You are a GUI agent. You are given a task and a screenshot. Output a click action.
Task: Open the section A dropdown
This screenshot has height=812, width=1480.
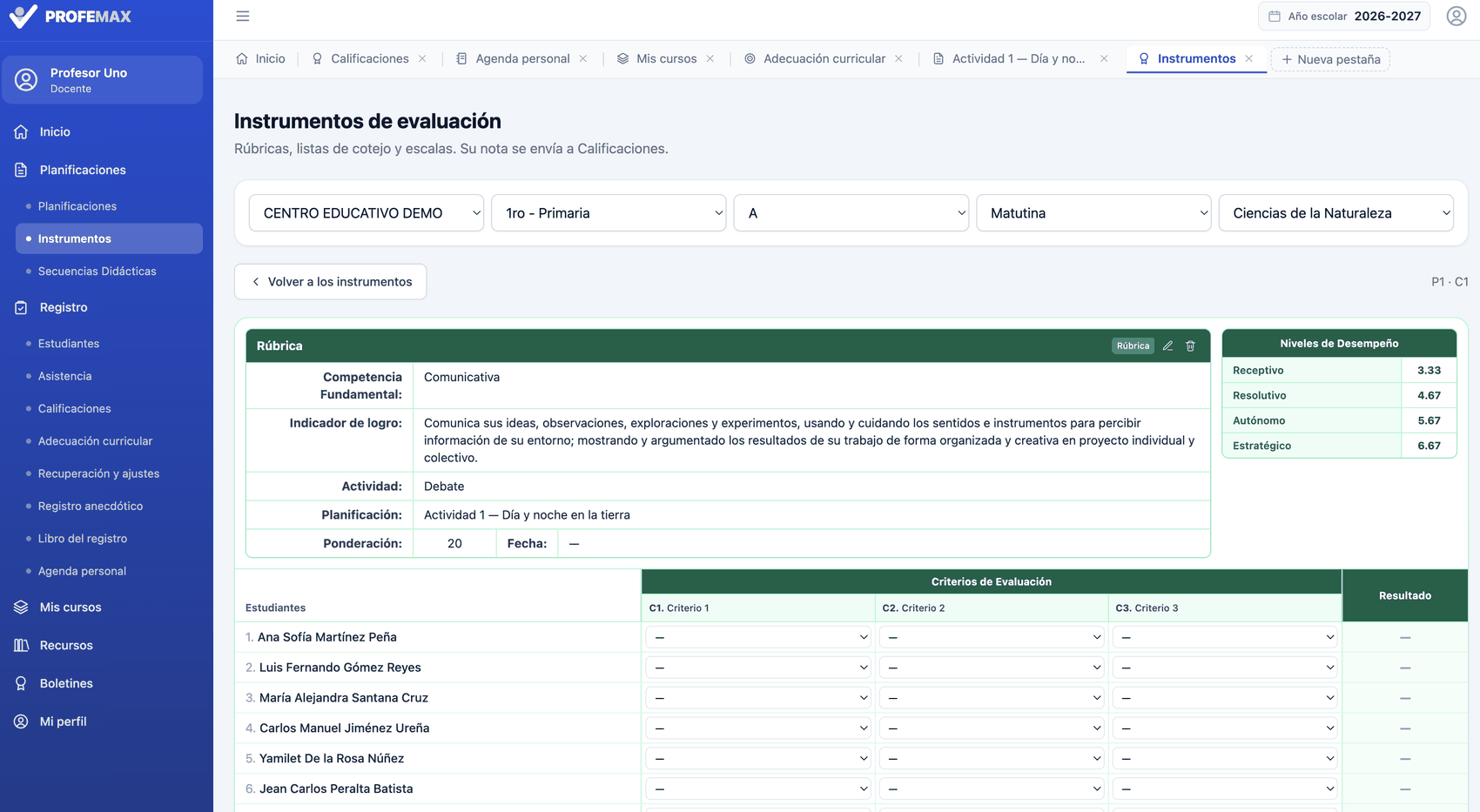click(x=851, y=212)
